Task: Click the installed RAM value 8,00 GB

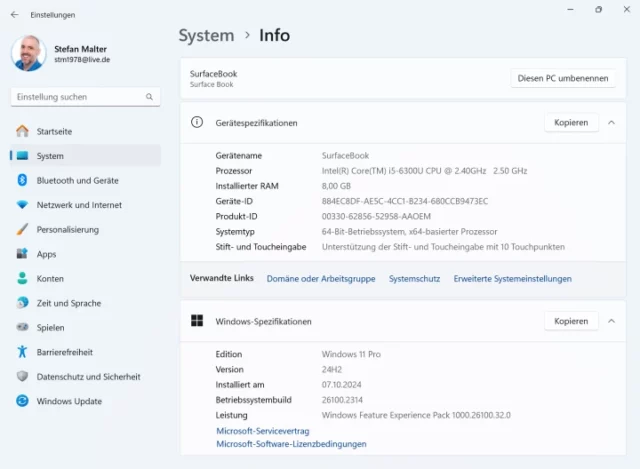Action: (336, 186)
